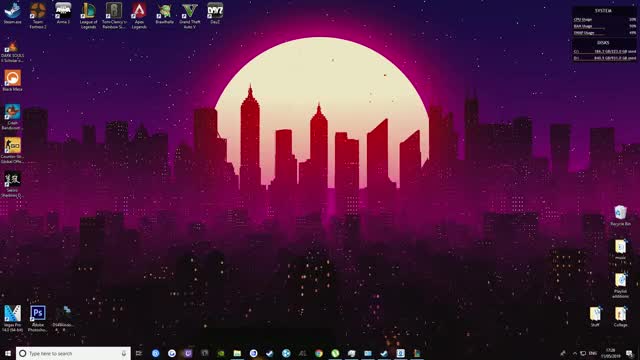Image resolution: width=640 pixels, height=360 pixels.
Task: Expand the hidden system tray icons
Action: coord(575,353)
